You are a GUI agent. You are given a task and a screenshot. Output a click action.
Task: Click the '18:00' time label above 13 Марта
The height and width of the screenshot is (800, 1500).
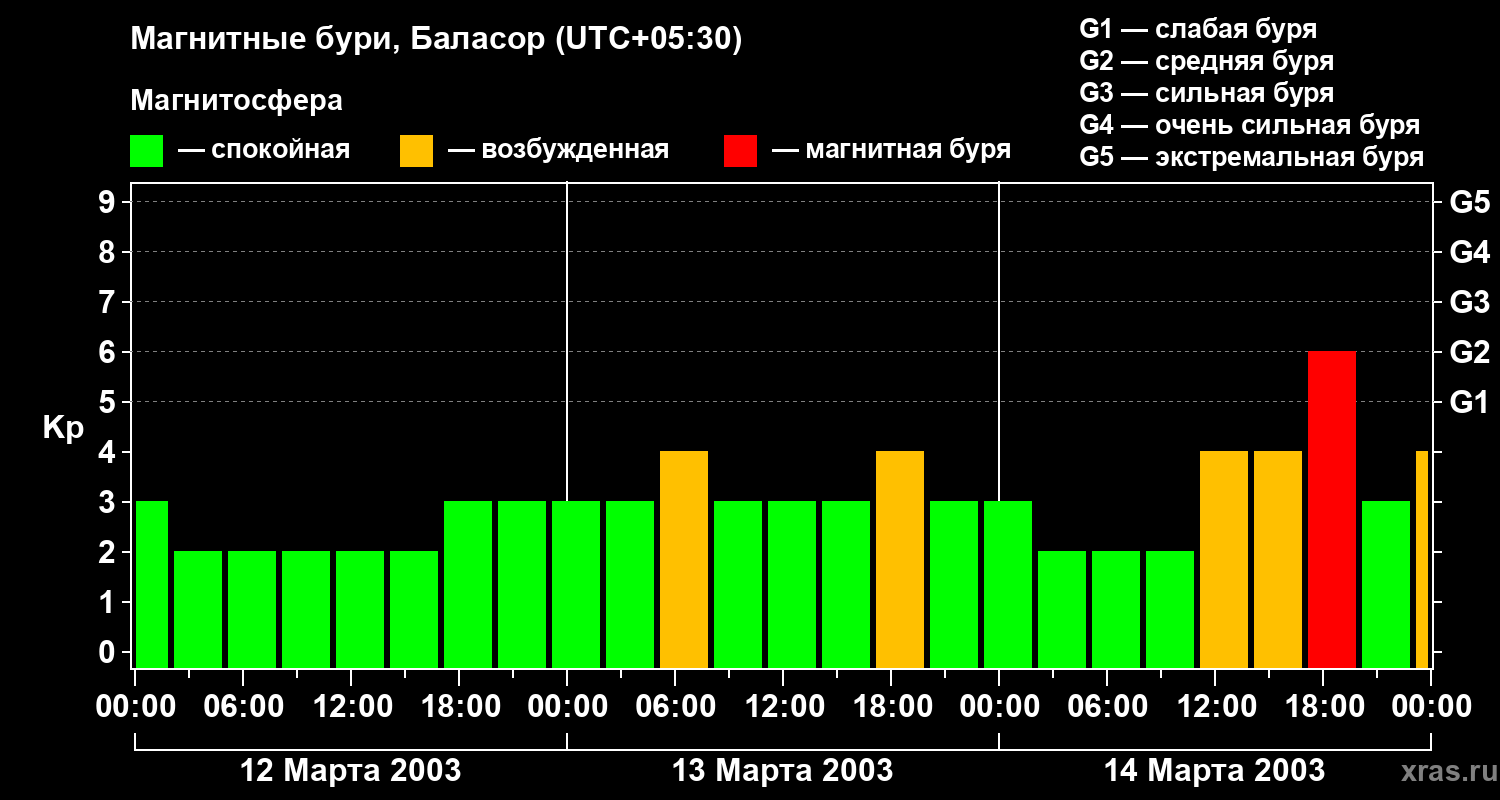pyautogui.click(x=891, y=707)
